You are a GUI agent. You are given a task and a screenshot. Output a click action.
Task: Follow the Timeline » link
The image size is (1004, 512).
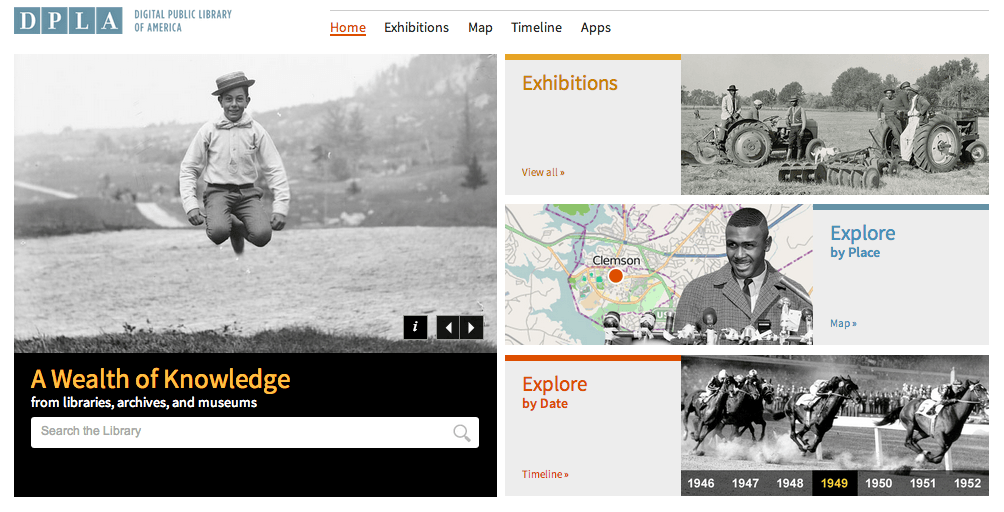point(545,474)
